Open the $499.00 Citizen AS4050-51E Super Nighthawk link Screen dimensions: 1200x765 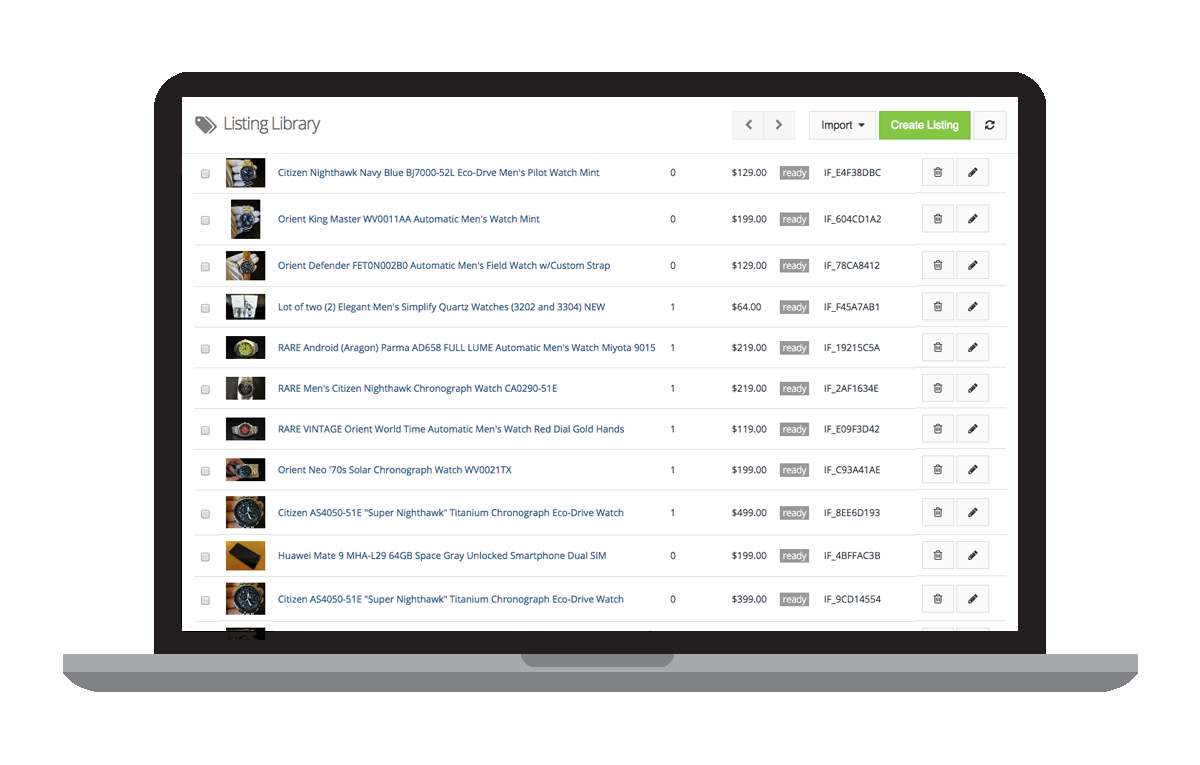[x=450, y=513]
